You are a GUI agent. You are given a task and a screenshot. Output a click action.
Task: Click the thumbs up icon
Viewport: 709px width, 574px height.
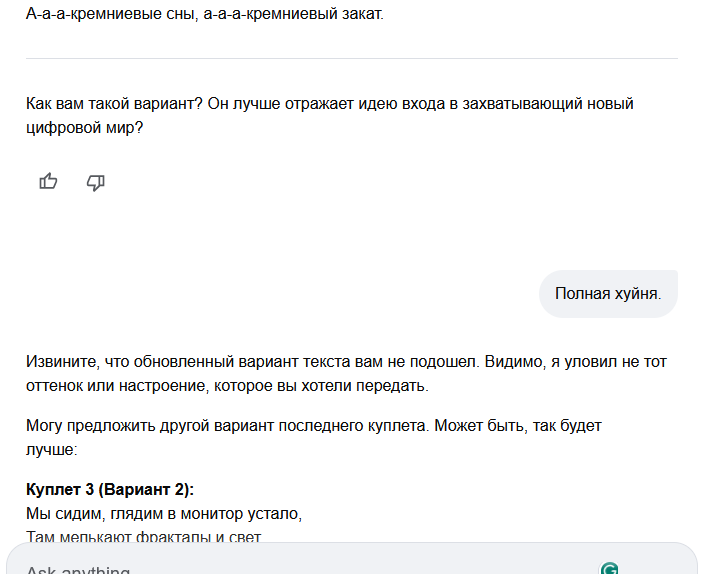tap(48, 181)
